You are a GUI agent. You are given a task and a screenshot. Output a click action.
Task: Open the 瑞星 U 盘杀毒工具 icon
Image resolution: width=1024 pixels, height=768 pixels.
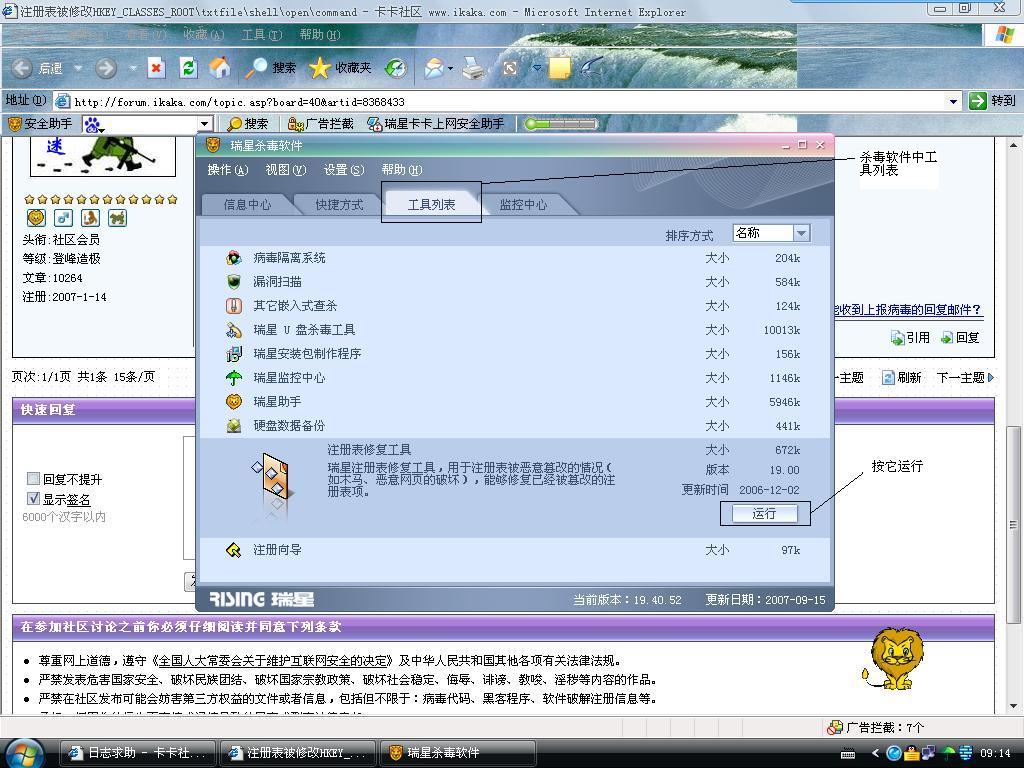coord(234,330)
